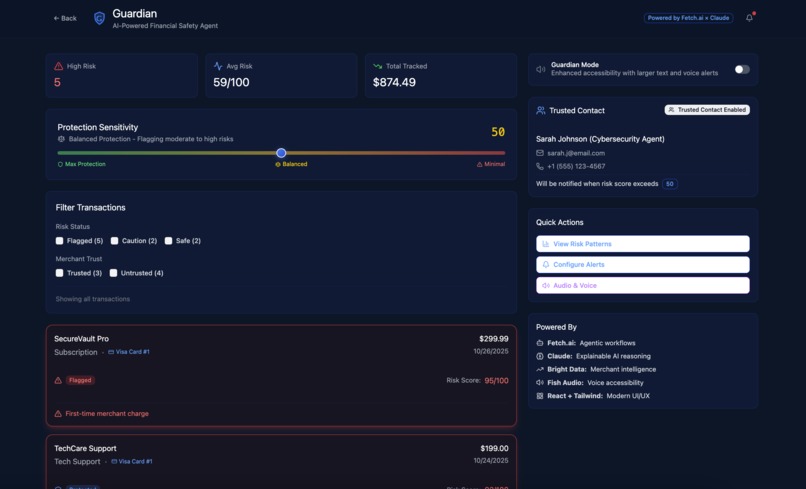The height and width of the screenshot is (489, 806).
Task: Click the Avg Risk pulse icon
Action: tap(218, 66)
